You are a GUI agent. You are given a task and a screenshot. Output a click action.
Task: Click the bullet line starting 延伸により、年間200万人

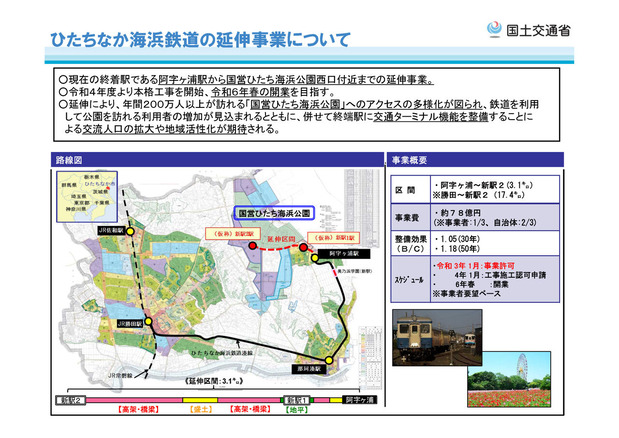(x=299, y=116)
